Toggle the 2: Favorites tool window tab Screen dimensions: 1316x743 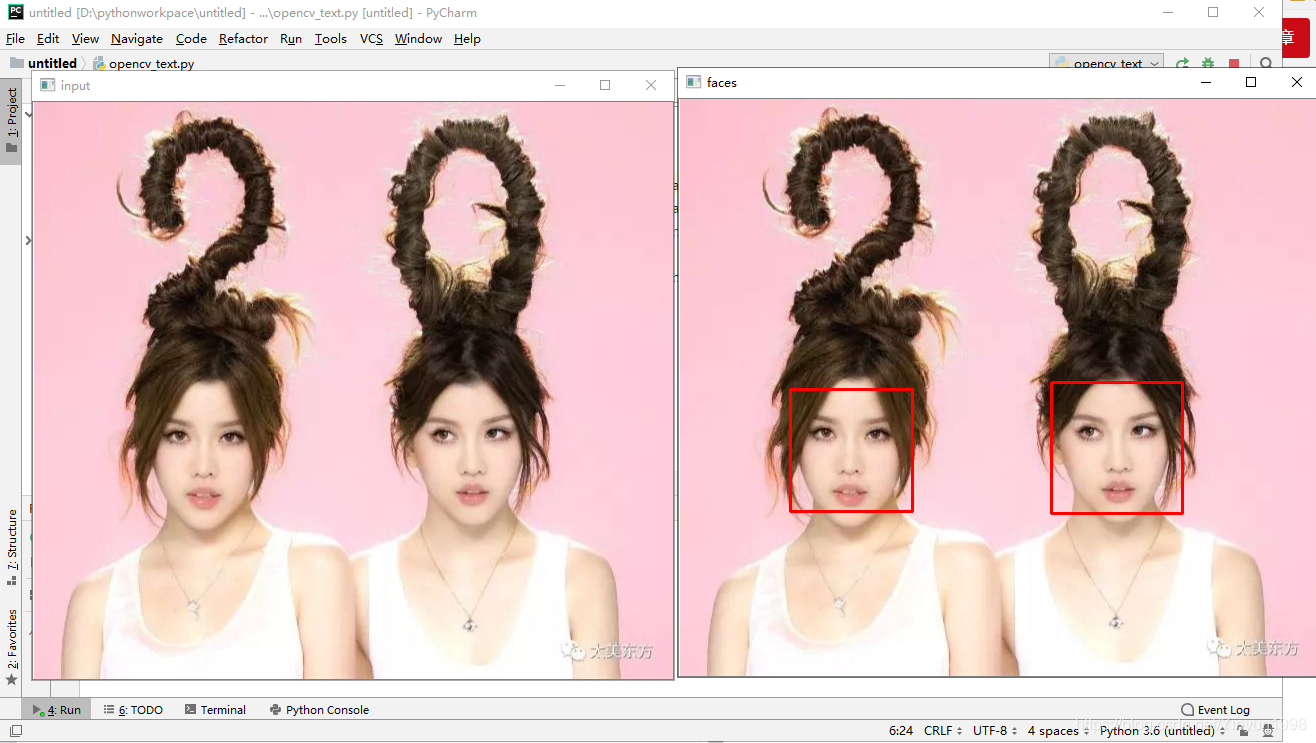pyautogui.click(x=11, y=646)
